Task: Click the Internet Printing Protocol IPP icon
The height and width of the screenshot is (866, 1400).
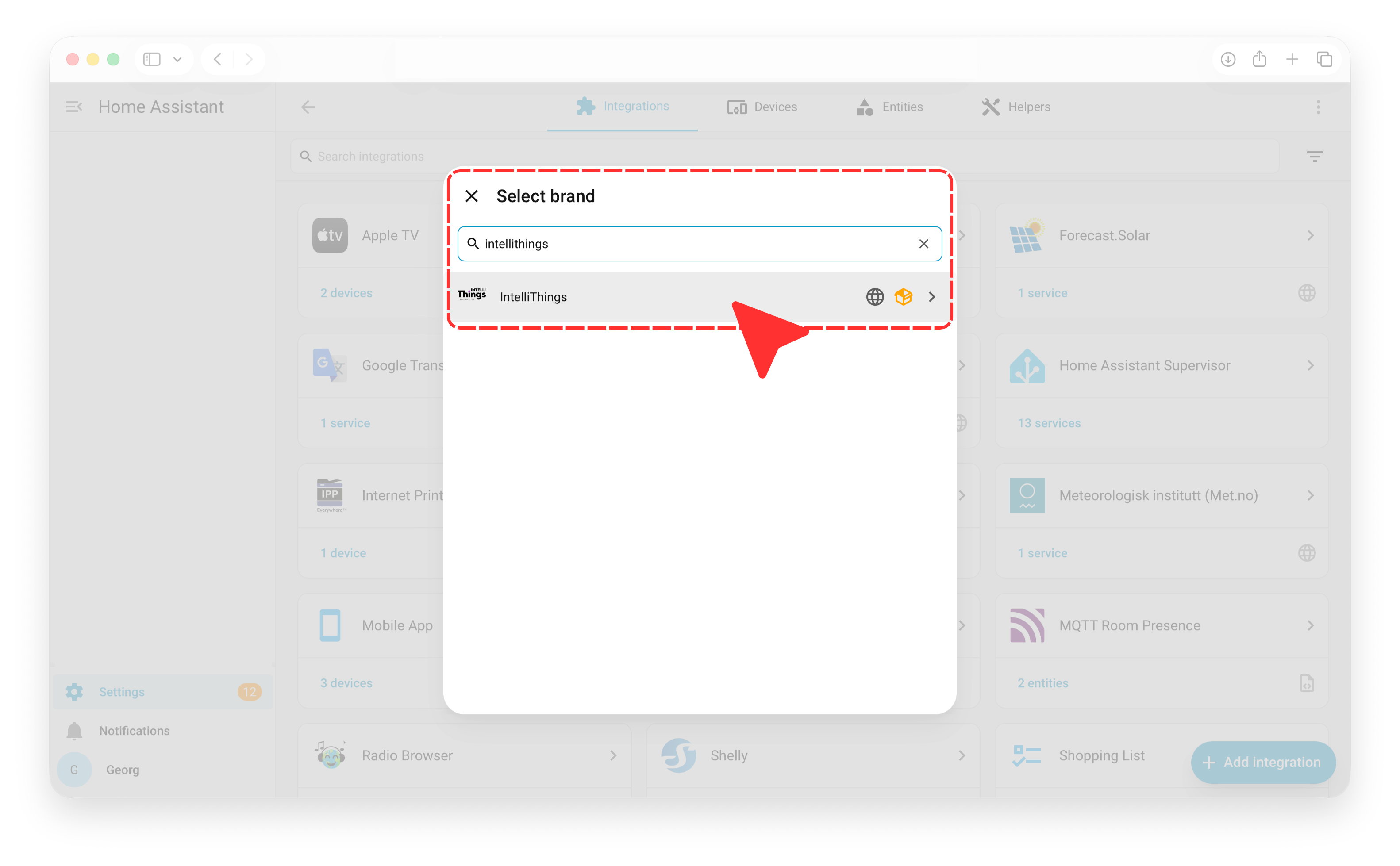Action: pos(330,495)
